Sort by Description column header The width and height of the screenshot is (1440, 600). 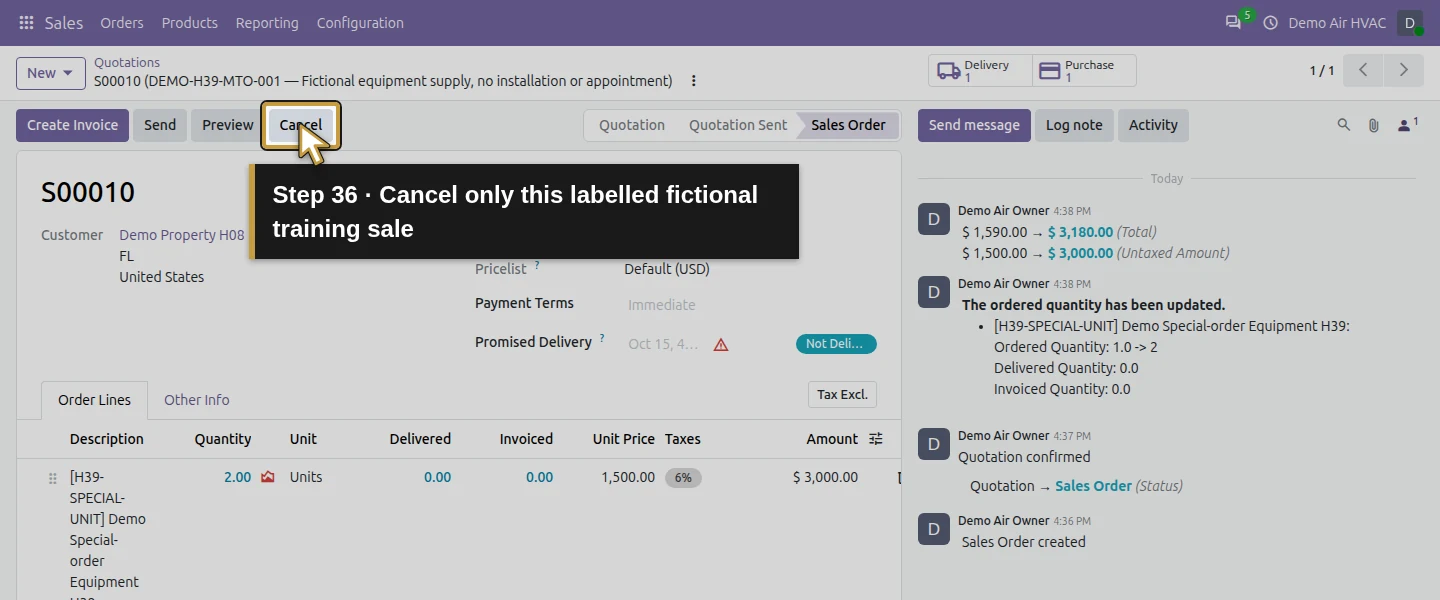pos(107,439)
